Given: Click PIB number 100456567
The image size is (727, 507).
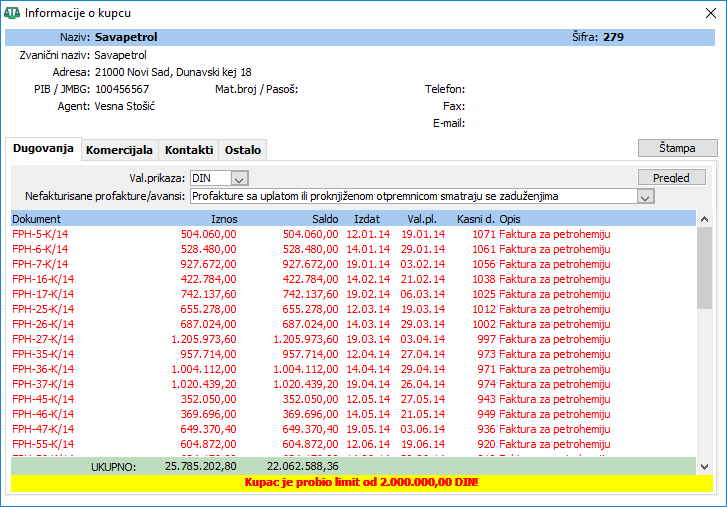Looking at the screenshot, I should click(122, 89).
